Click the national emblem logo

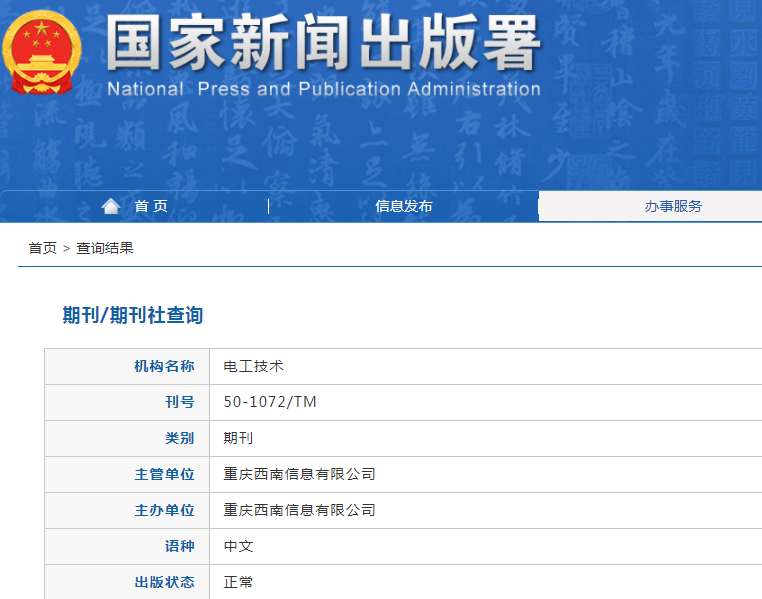click(x=42, y=52)
